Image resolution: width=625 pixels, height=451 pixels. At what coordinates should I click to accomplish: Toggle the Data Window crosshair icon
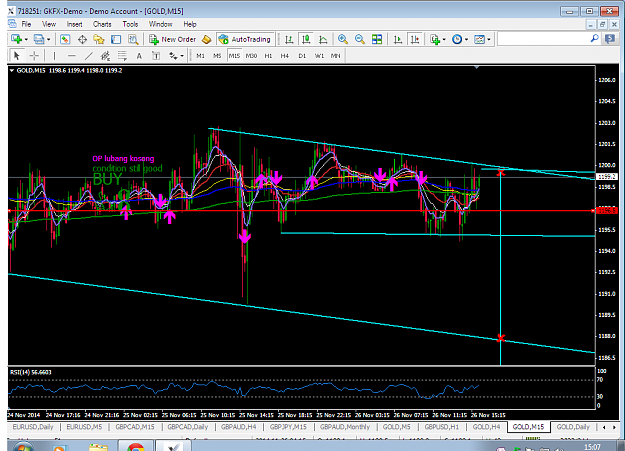[x=82, y=39]
